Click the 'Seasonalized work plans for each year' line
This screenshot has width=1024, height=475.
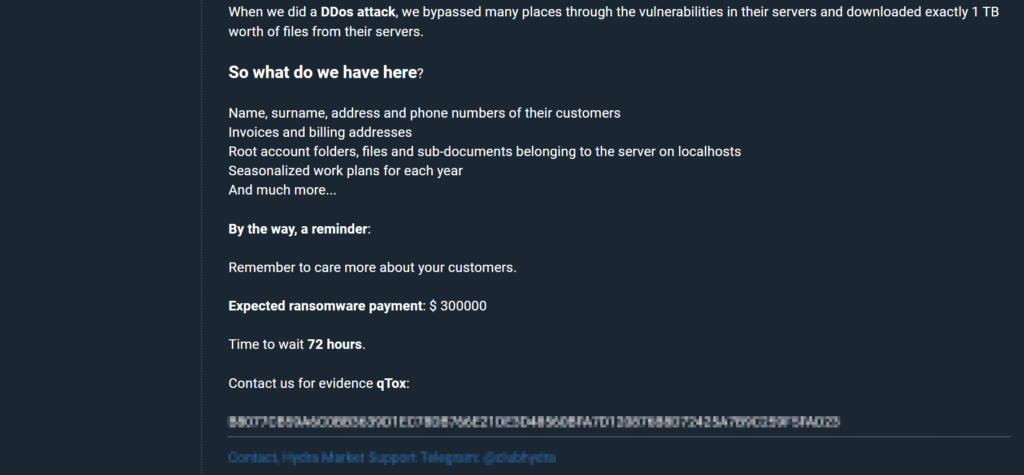pyautogui.click(x=345, y=170)
